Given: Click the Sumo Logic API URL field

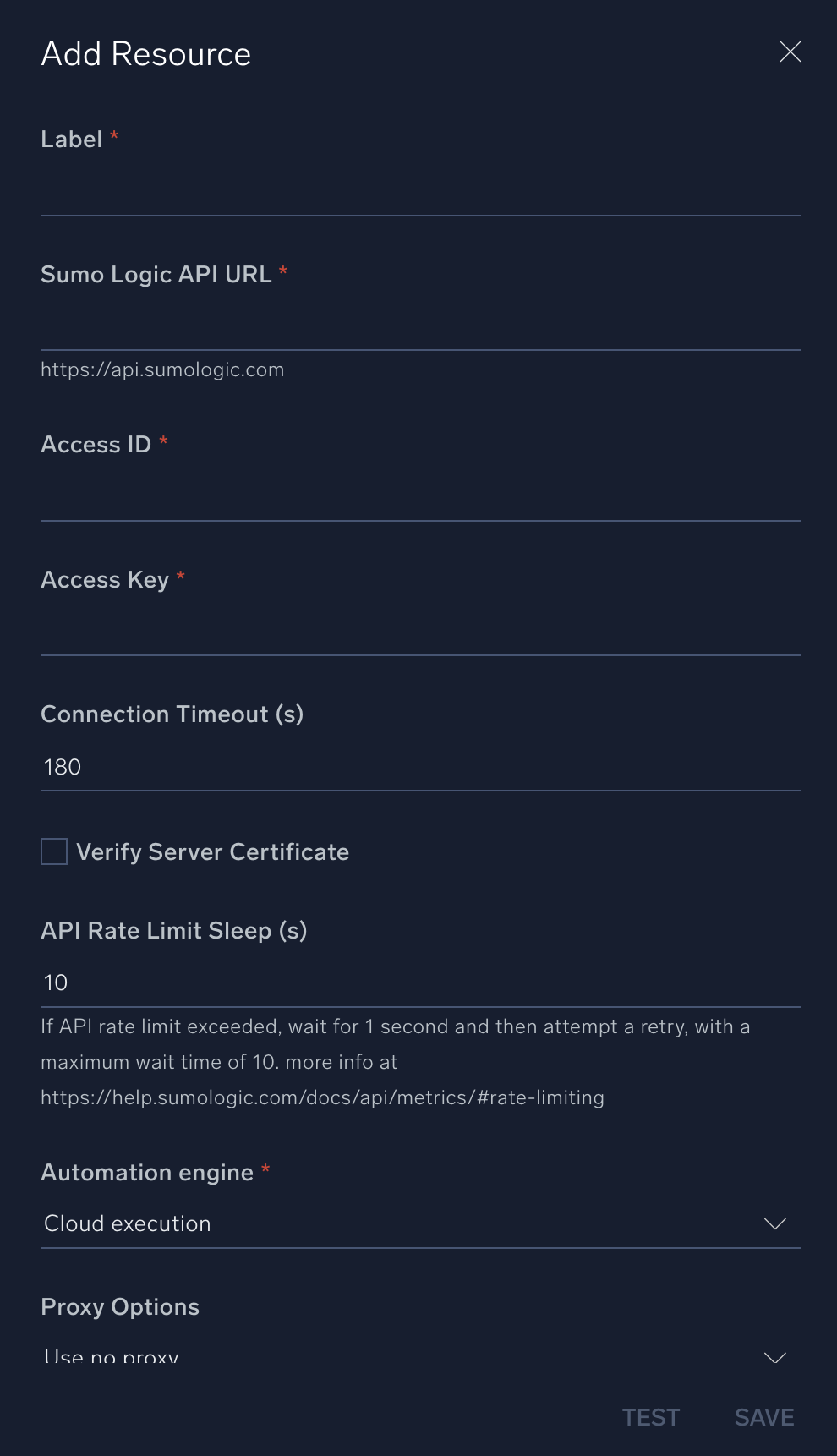Looking at the screenshot, I should [x=420, y=326].
